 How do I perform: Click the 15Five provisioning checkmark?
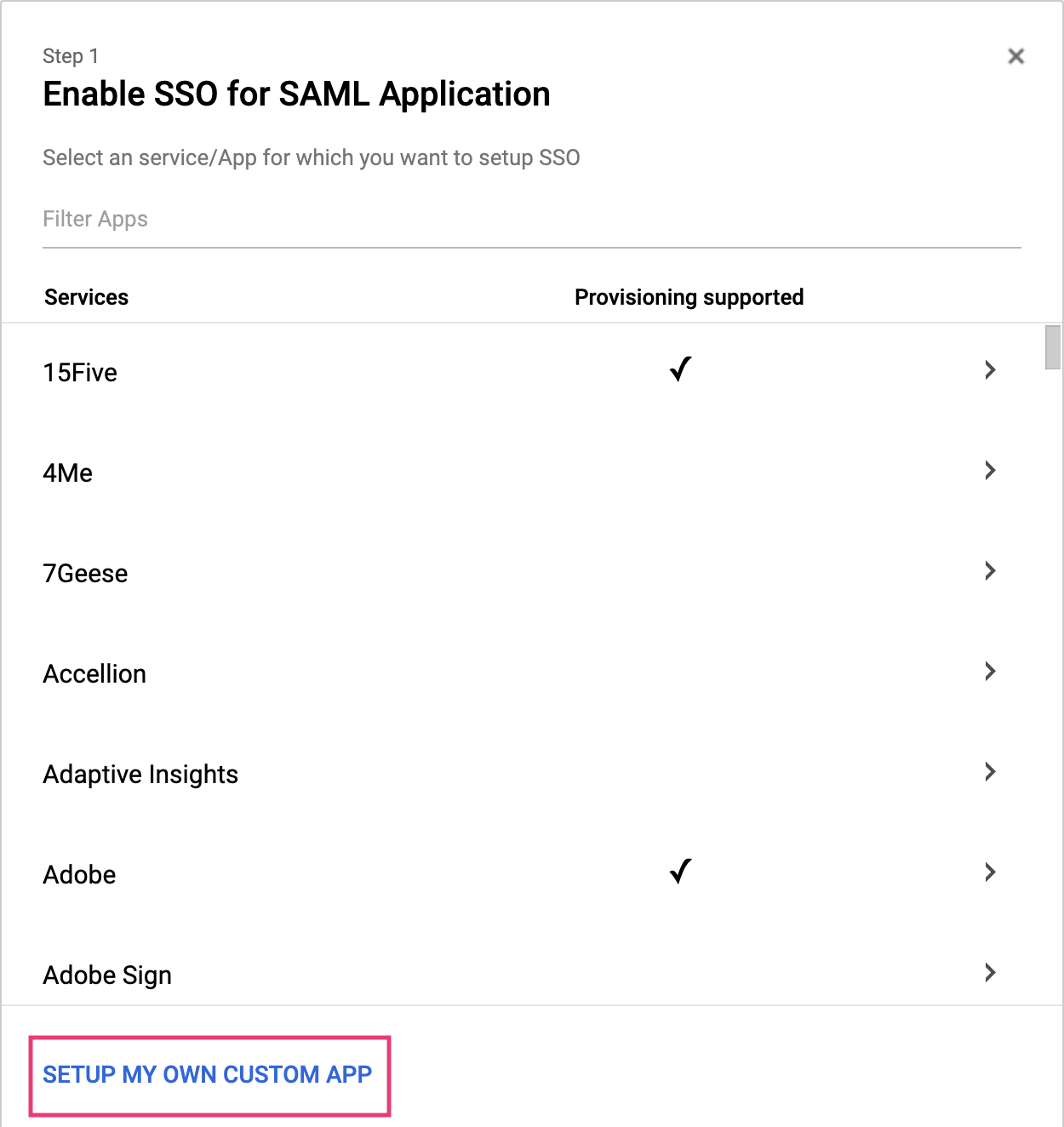click(x=680, y=369)
